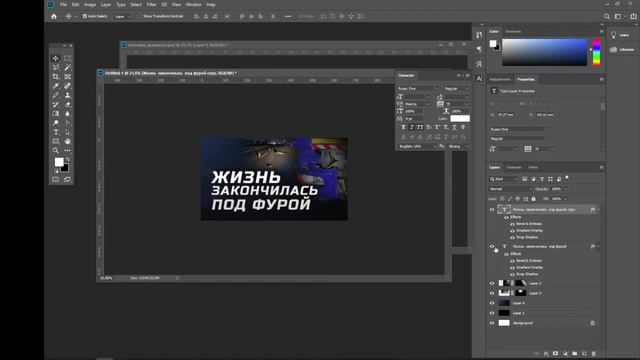Open the font family dropdown in Character panel
This screenshot has width=640, height=360.
tap(418, 89)
